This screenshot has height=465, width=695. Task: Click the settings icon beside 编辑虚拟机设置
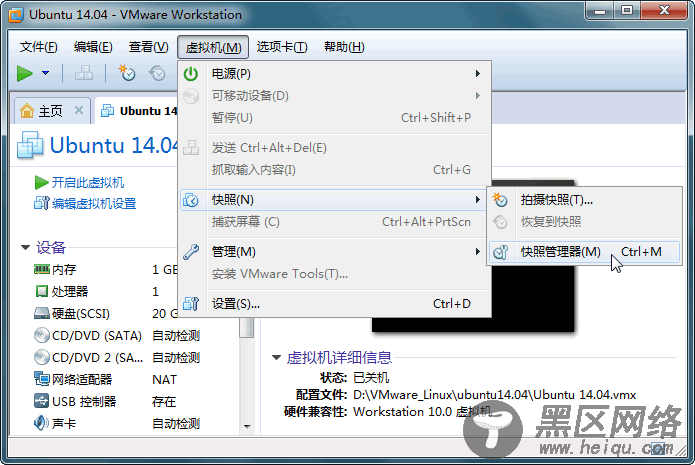42,203
